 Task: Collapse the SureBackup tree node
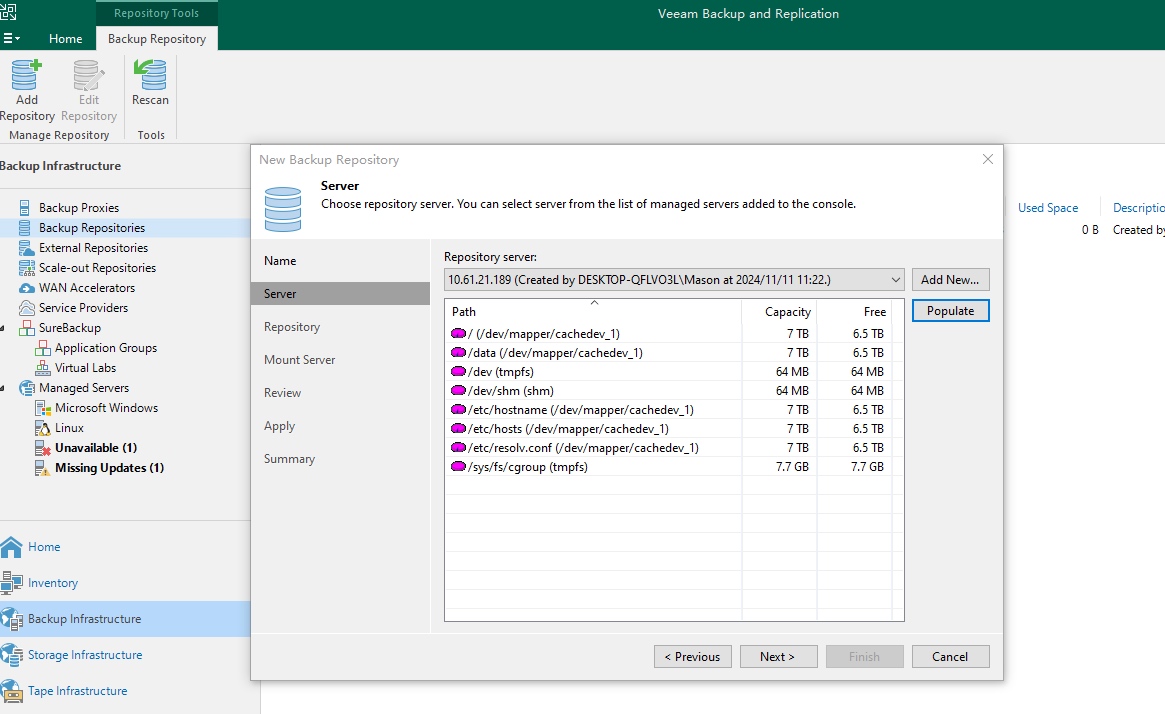4,328
